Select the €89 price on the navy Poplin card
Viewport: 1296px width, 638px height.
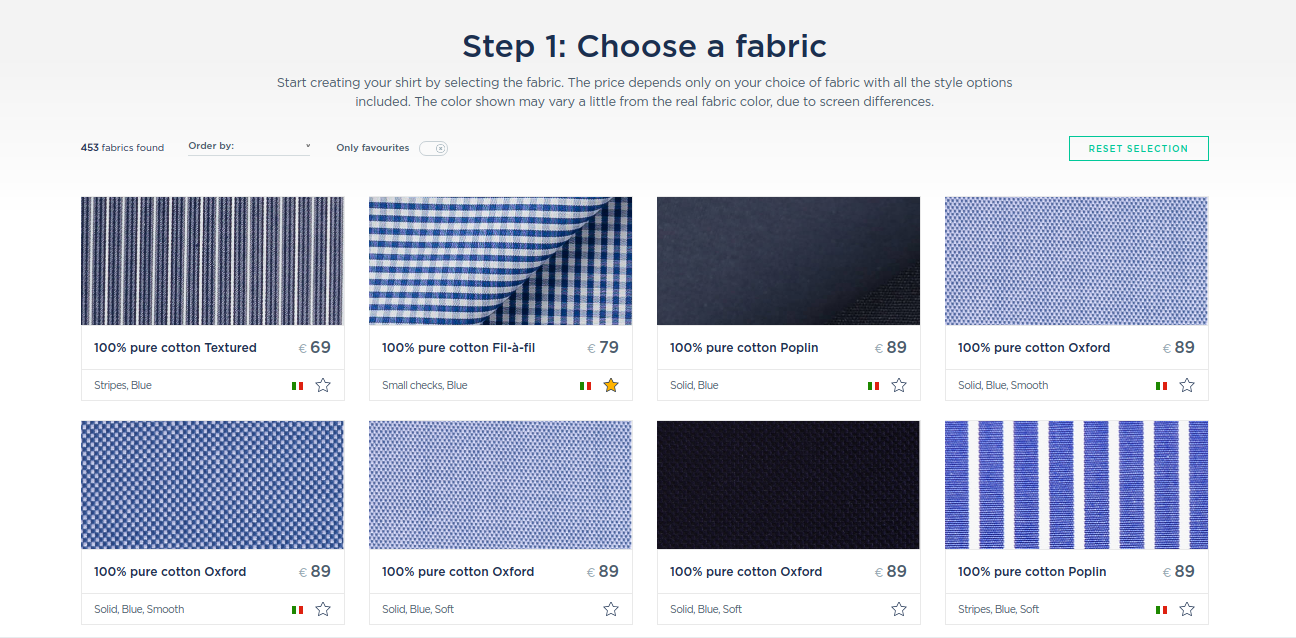tap(890, 348)
